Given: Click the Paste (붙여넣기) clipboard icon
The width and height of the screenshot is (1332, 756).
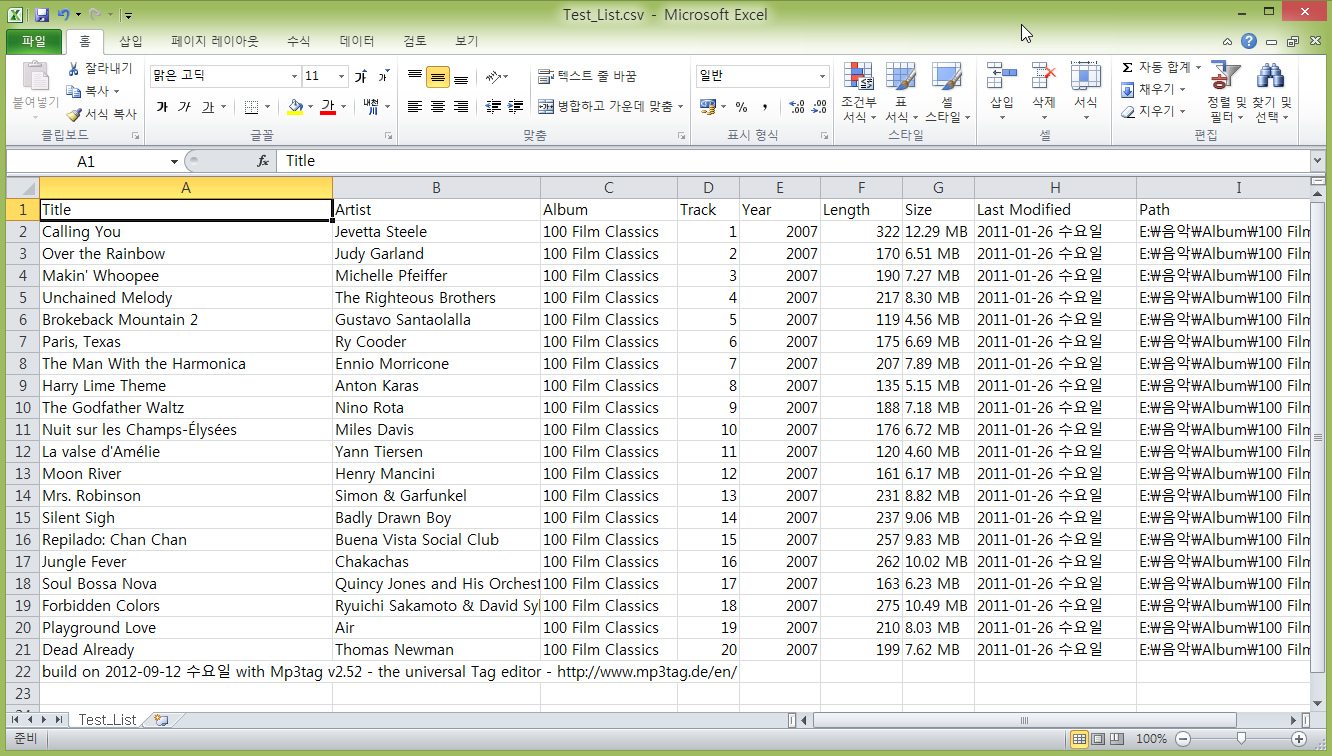Looking at the screenshot, I should [35, 78].
